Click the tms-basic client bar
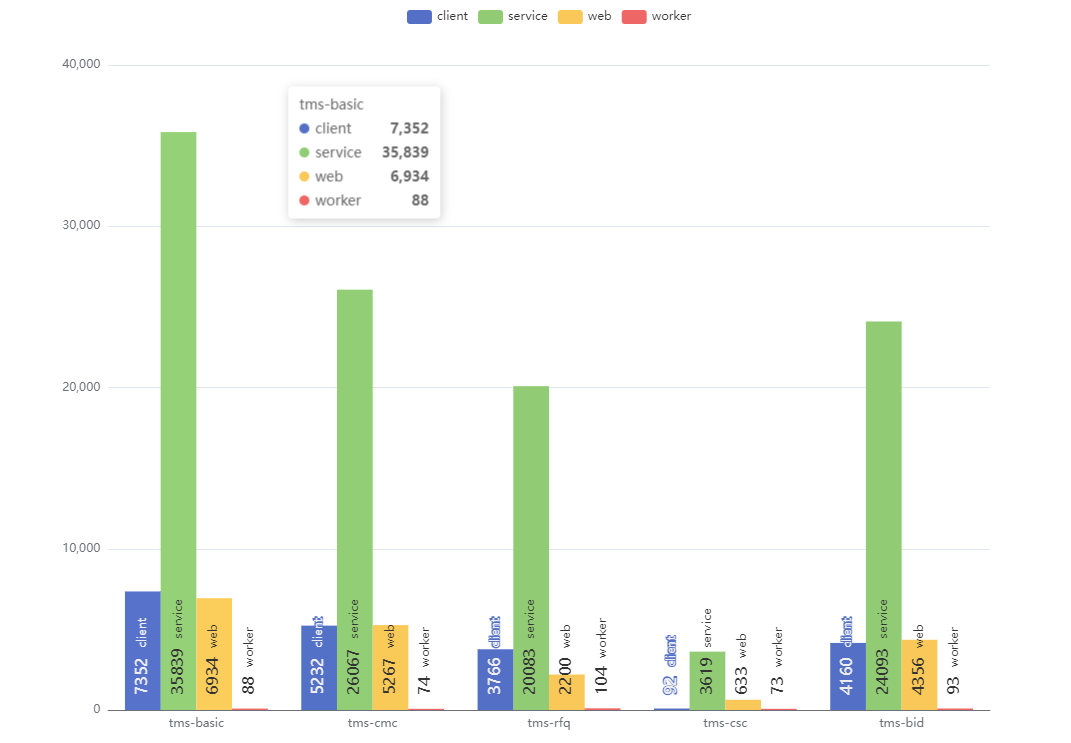 pyautogui.click(x=142, y=650)
